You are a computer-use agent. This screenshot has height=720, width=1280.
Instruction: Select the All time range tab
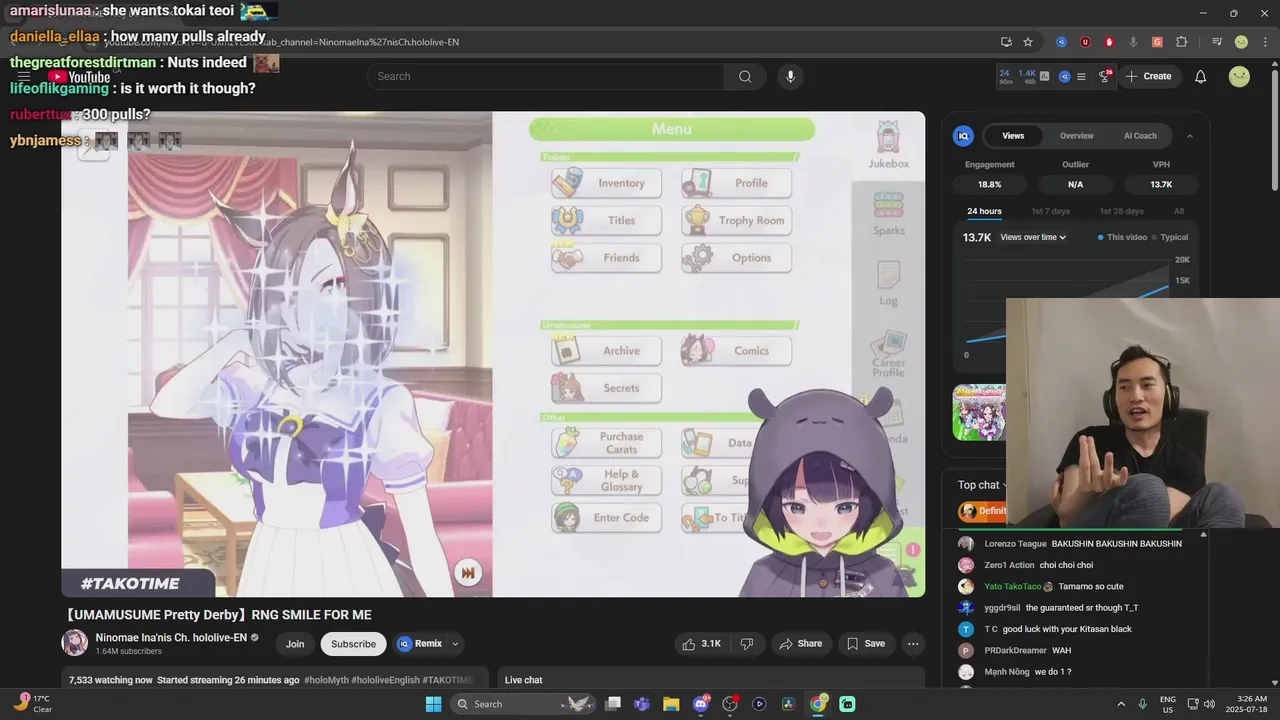1179,211
